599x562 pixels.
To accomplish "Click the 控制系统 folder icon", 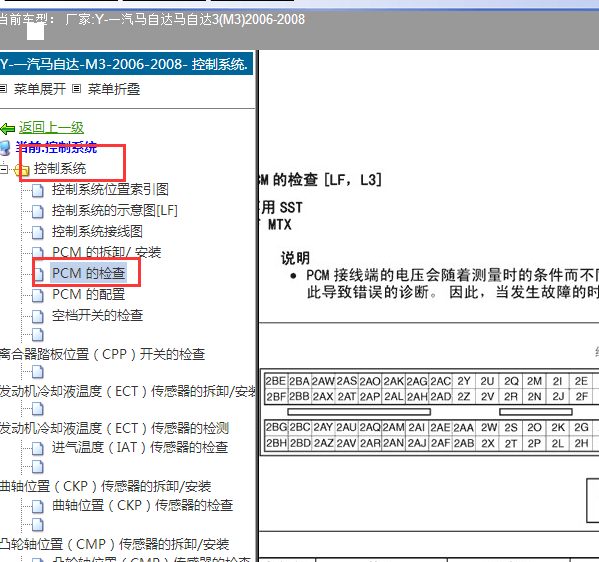I will (22, 170).
